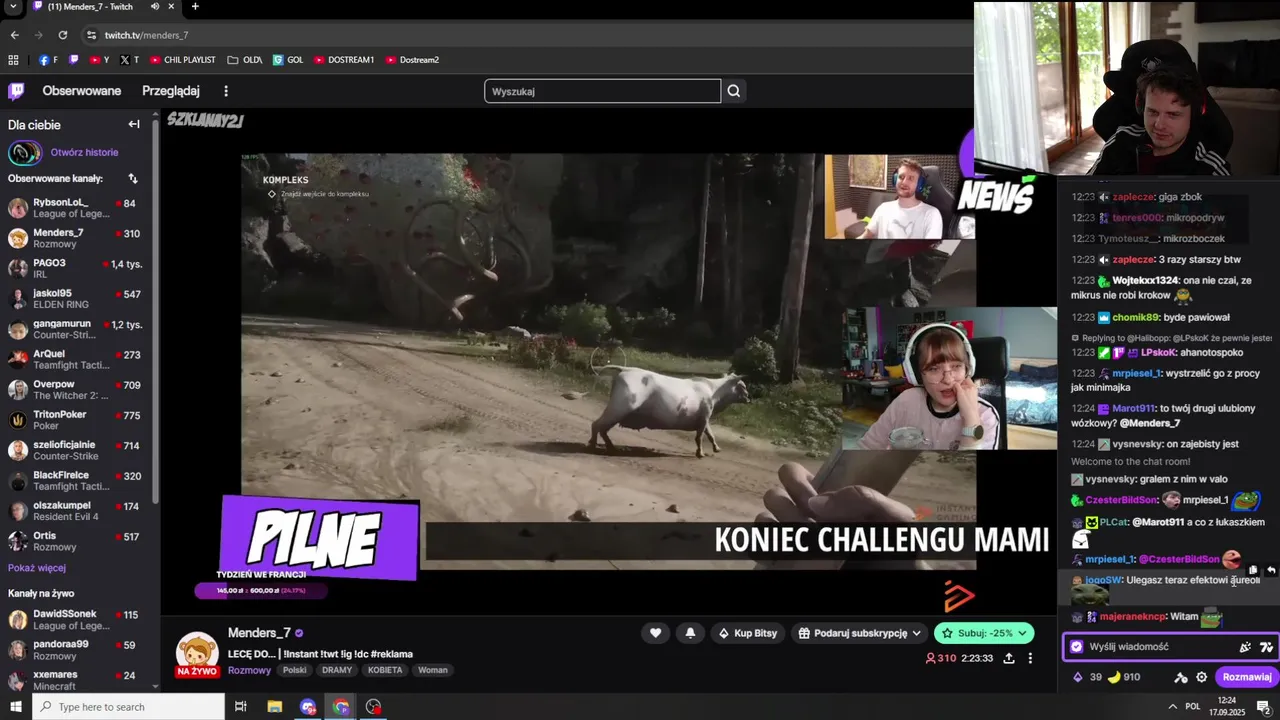Click the Tydzień we Francji donation progress bar
The width and height of the screenshot is (1280, 720).
[x=260, y=590]
